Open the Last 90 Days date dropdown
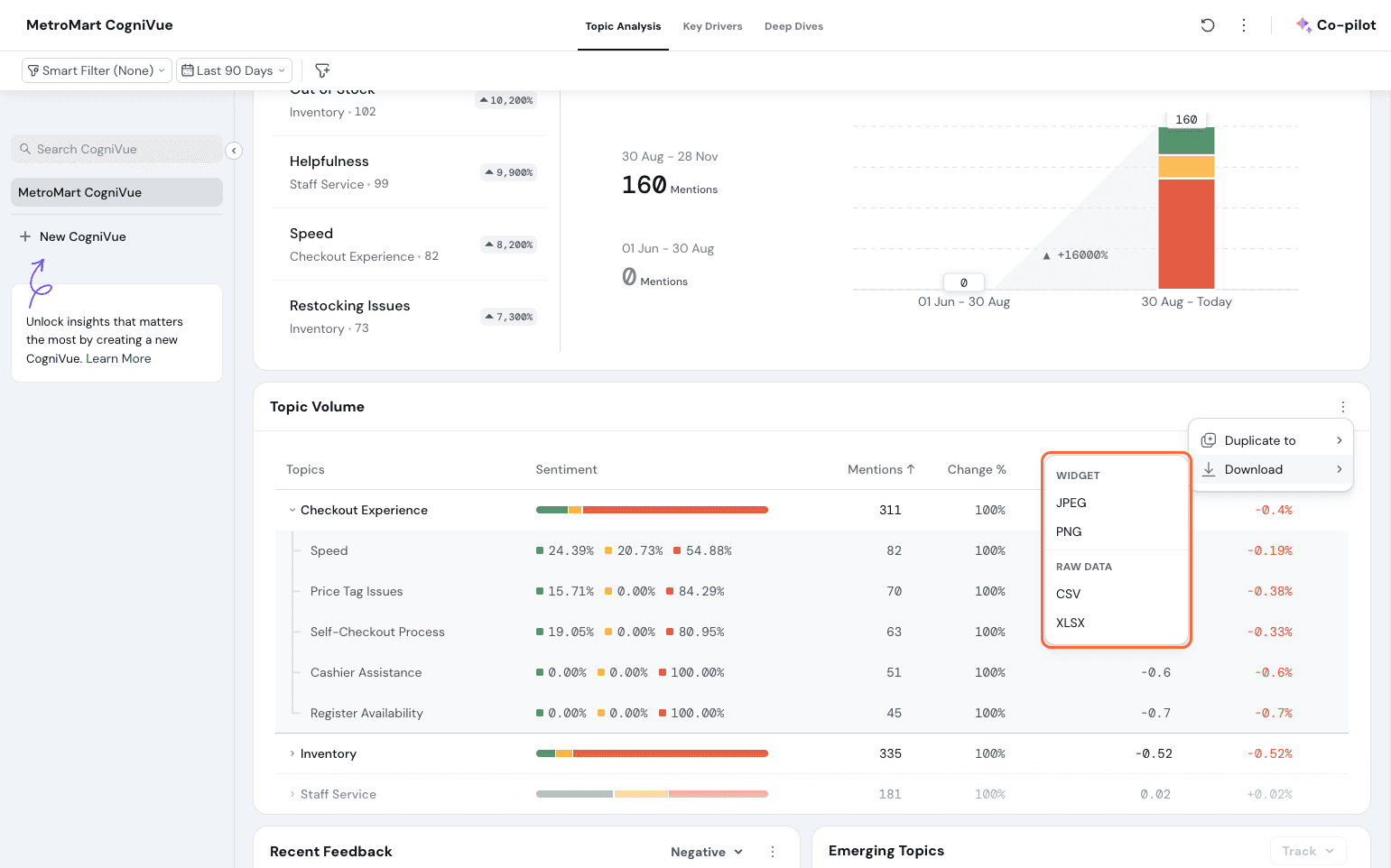Viewport: 1391px width, 868px height. [234, 70]
